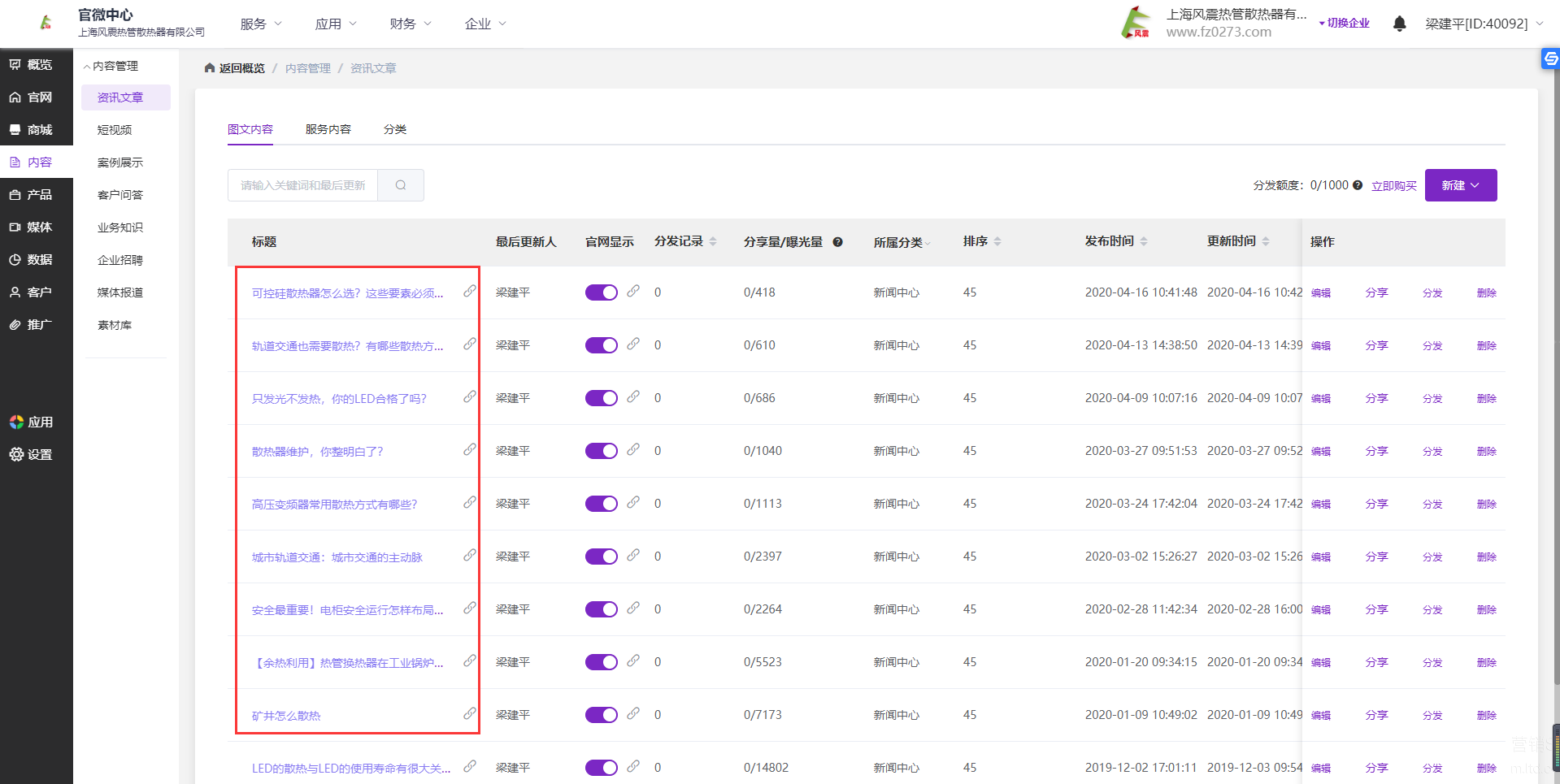1560x784 pixels.
Task: Select 短视频 in the content menu
Action: (115, 130)
